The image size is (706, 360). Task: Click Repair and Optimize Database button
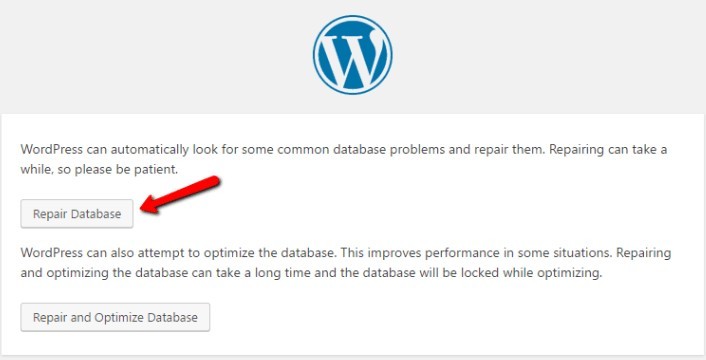(115, 317)
